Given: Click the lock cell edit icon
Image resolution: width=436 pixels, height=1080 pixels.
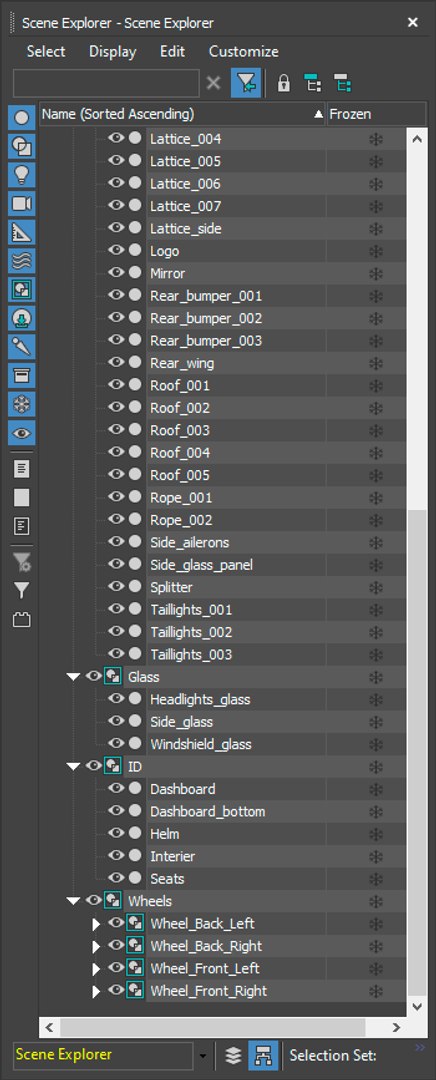Looking at the screenshot, I should pyautogui.click(x=283, y=84).
